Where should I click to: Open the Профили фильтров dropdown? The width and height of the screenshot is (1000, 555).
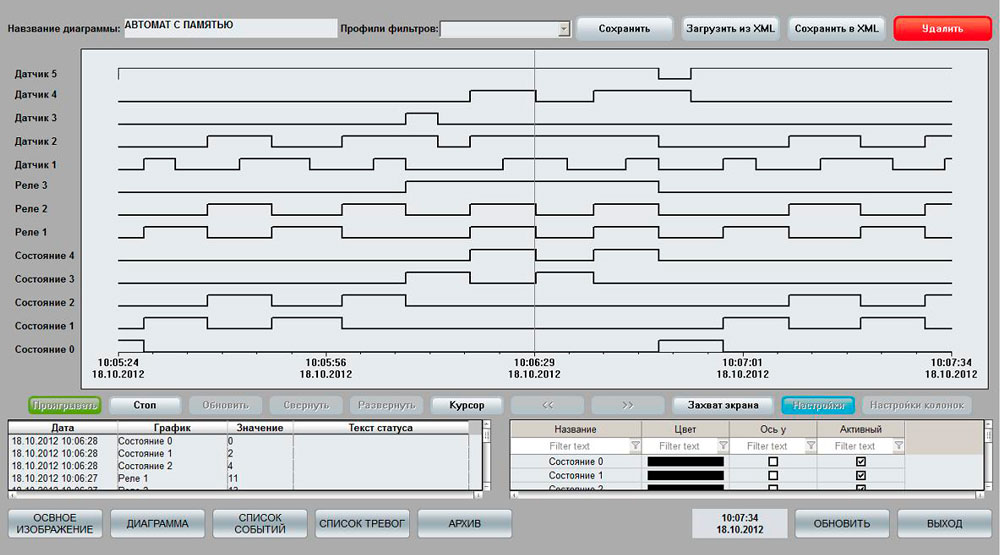(563, 29)
